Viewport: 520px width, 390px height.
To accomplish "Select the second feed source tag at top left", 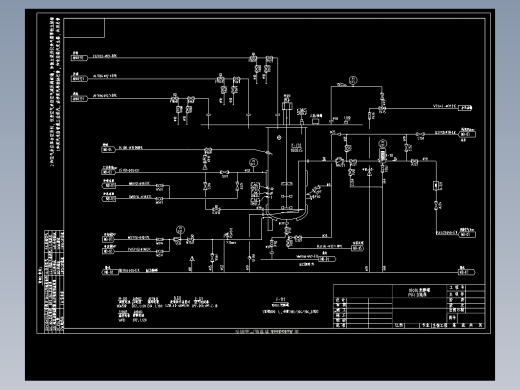I will [79, 79].
